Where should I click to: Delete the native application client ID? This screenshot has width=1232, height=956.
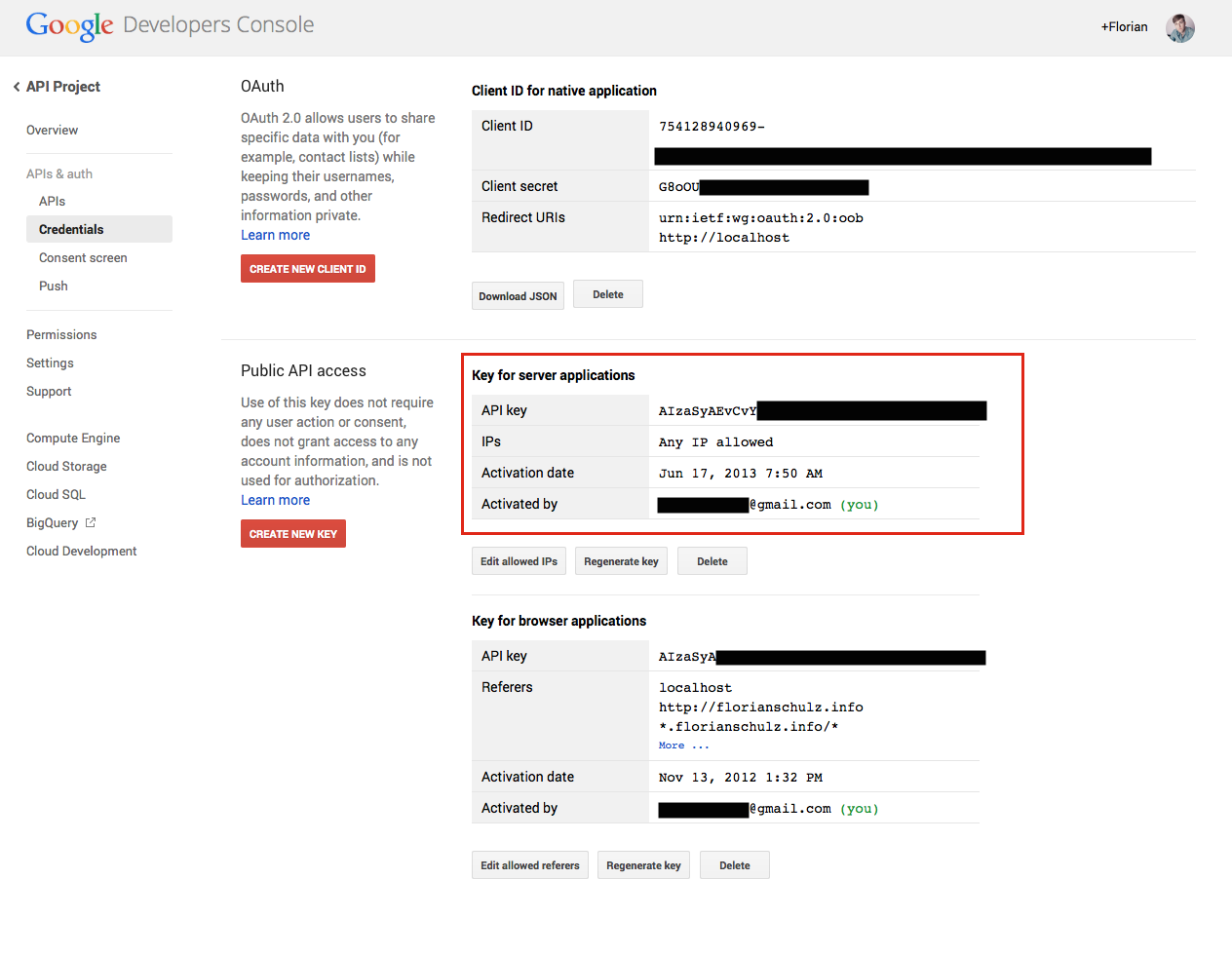(x=608, y=294)
